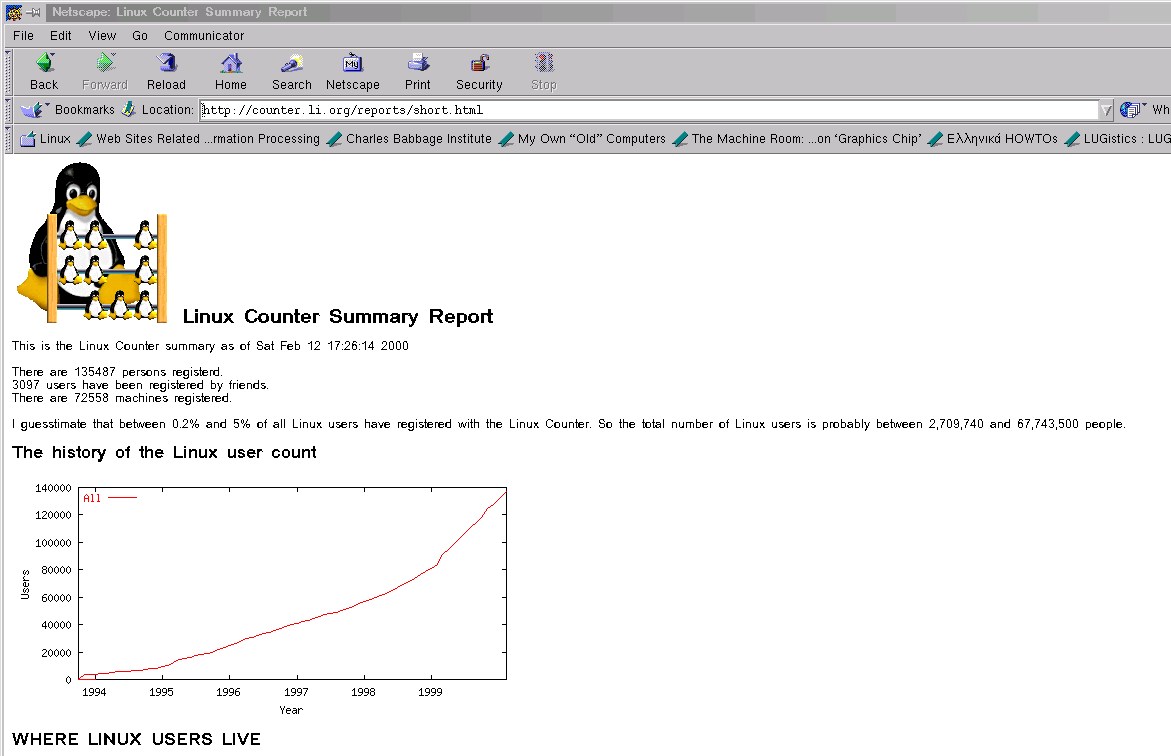Click the Back navigation icon
This screenshot has height=756, width=1171.
tap(44, 65)
